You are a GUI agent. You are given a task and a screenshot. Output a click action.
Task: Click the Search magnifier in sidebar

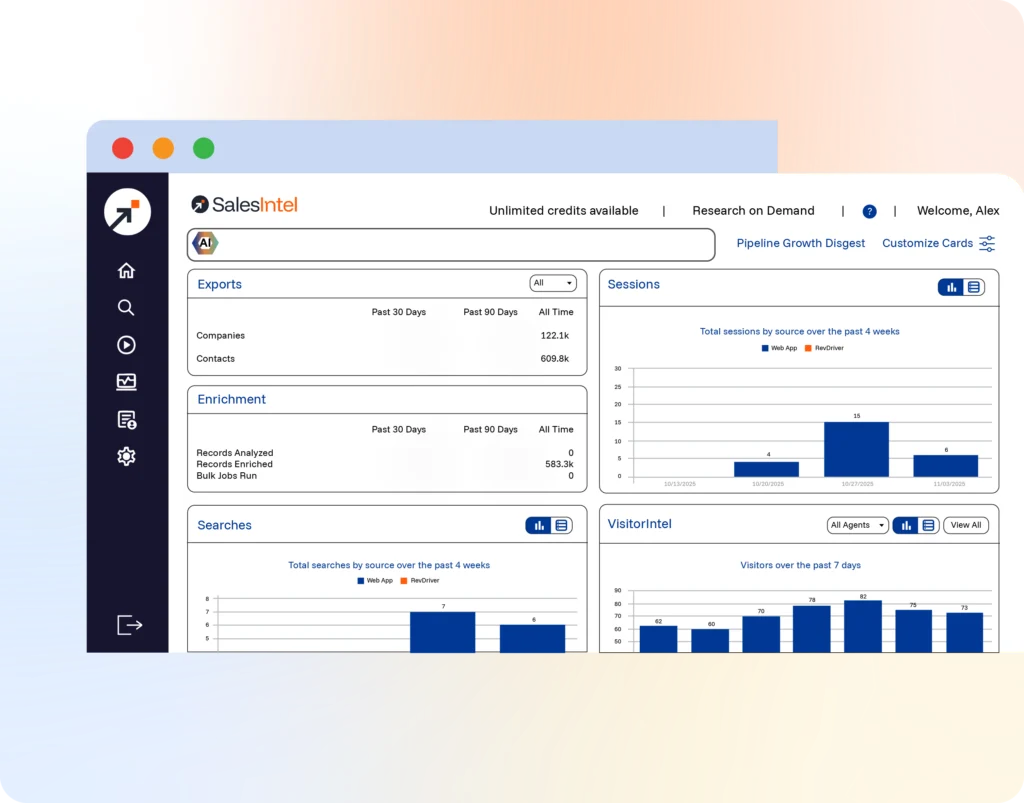[x=126, y=307]
